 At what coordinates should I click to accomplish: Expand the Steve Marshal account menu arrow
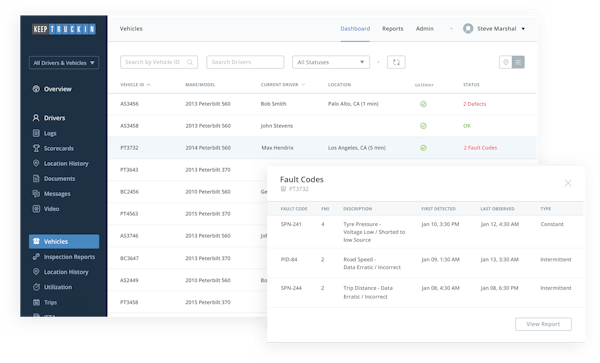(523, 29)
